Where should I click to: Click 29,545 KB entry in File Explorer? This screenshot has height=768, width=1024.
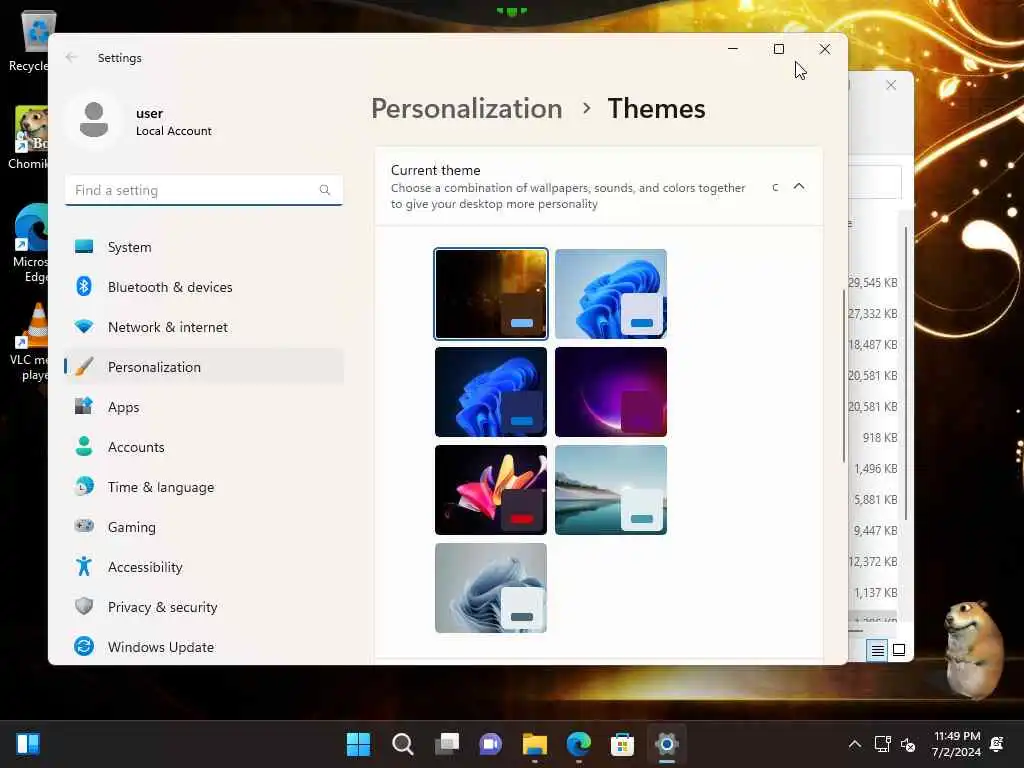pos(872,283)
